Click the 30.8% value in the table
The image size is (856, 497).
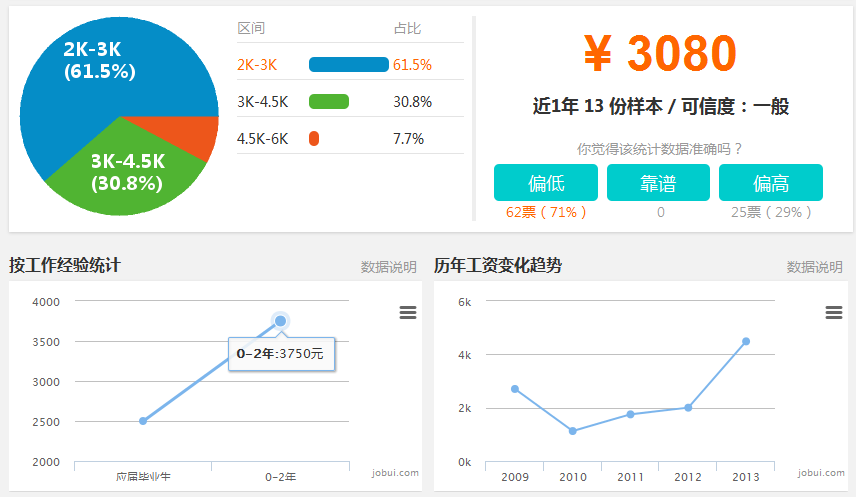click(x=412, y=102)
